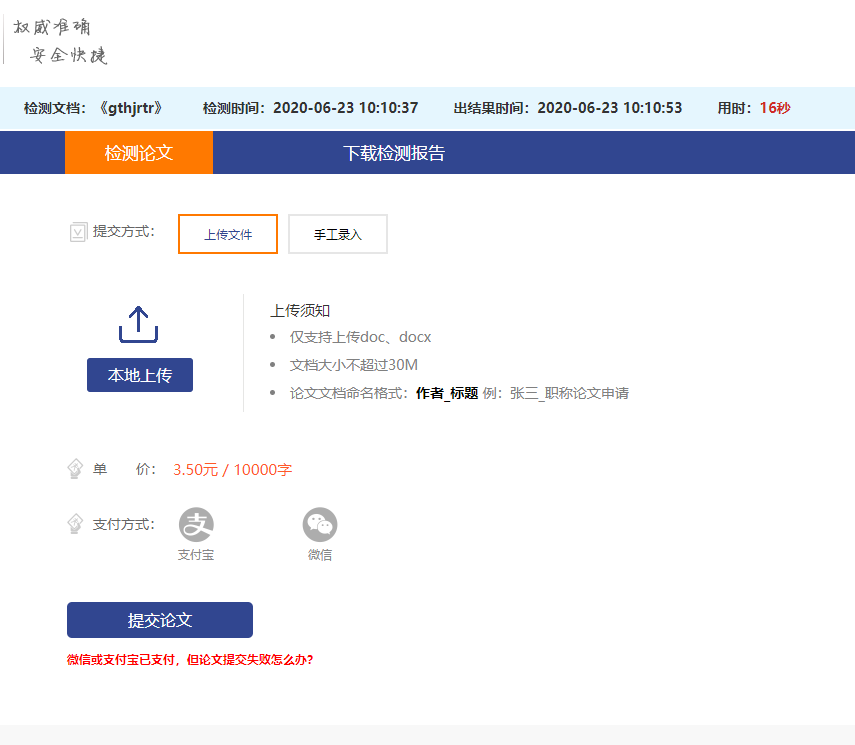This screenshot has height=745, width=855.
Task: Switch to 手工录入 submission method
Action: pos(337,234)
